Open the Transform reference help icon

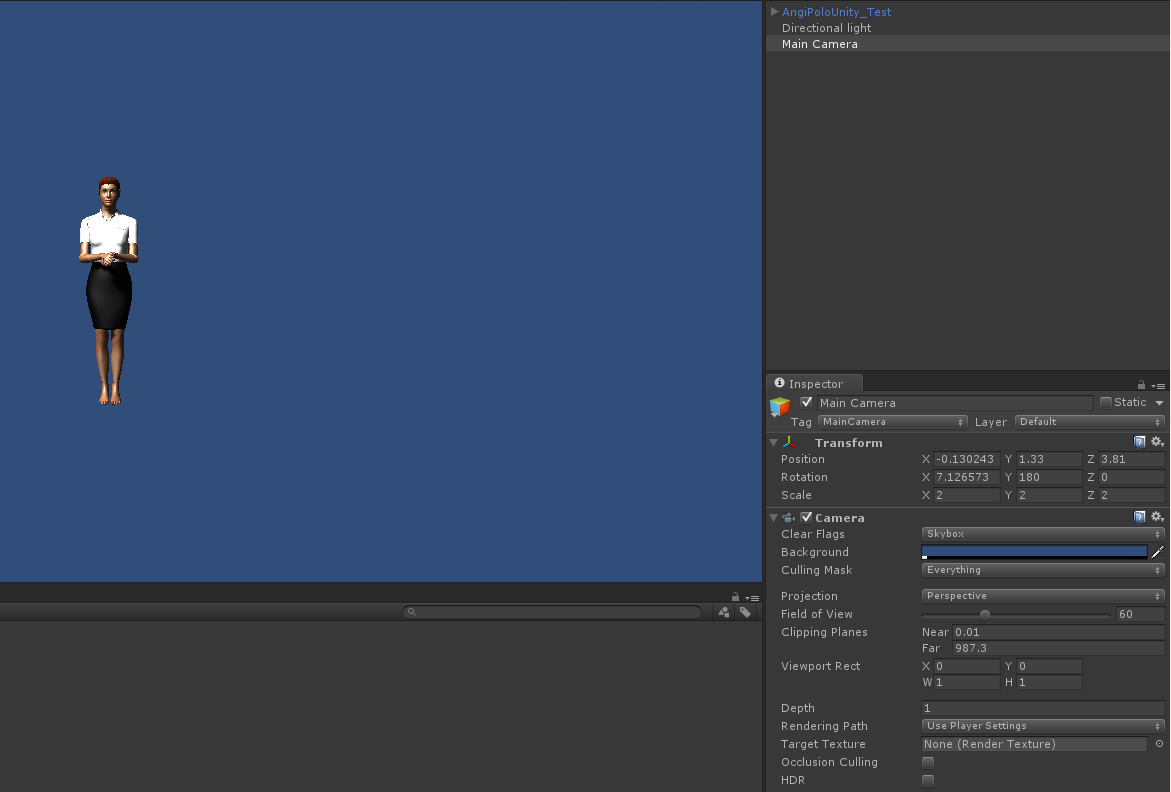point(1140,441)
